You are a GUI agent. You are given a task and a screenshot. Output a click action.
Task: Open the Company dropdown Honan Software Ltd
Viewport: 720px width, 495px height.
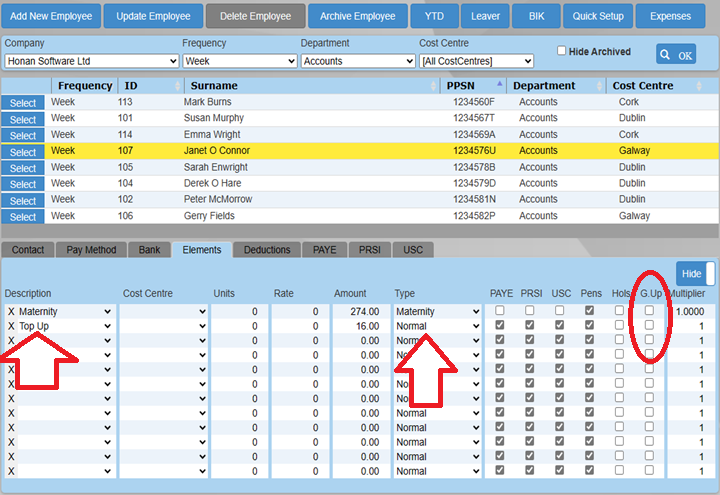point(90,61)
